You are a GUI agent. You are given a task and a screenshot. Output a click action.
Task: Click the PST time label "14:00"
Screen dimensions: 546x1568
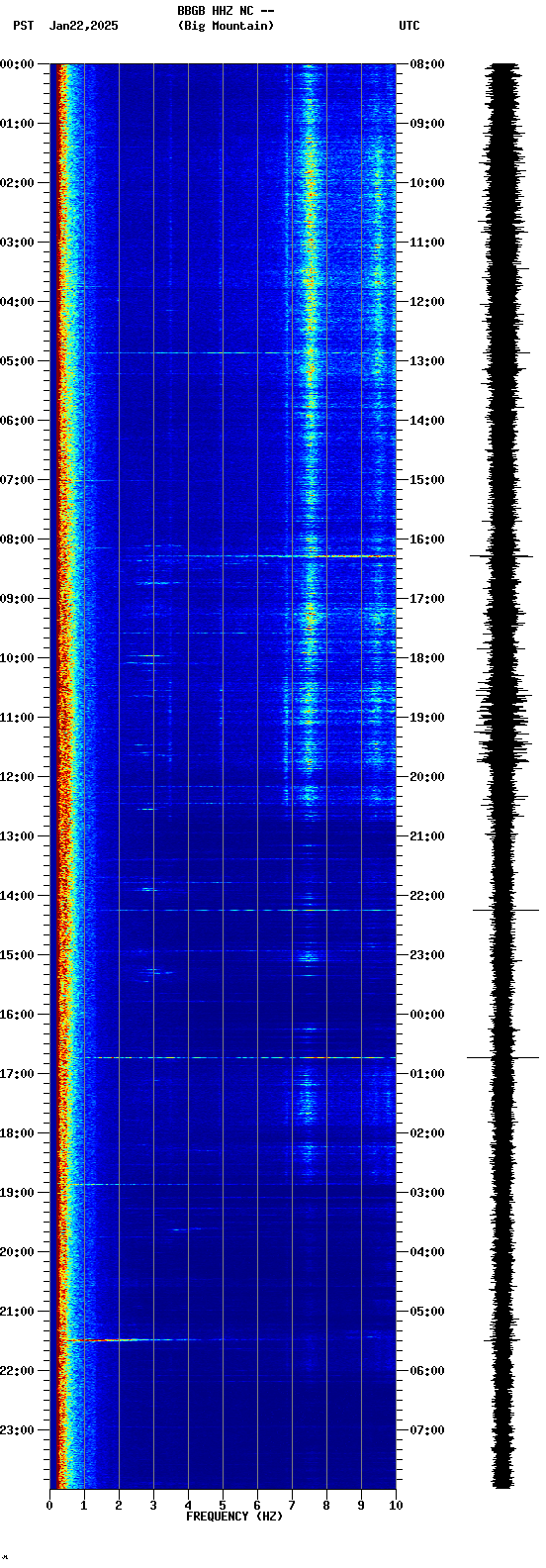point(17,896)
